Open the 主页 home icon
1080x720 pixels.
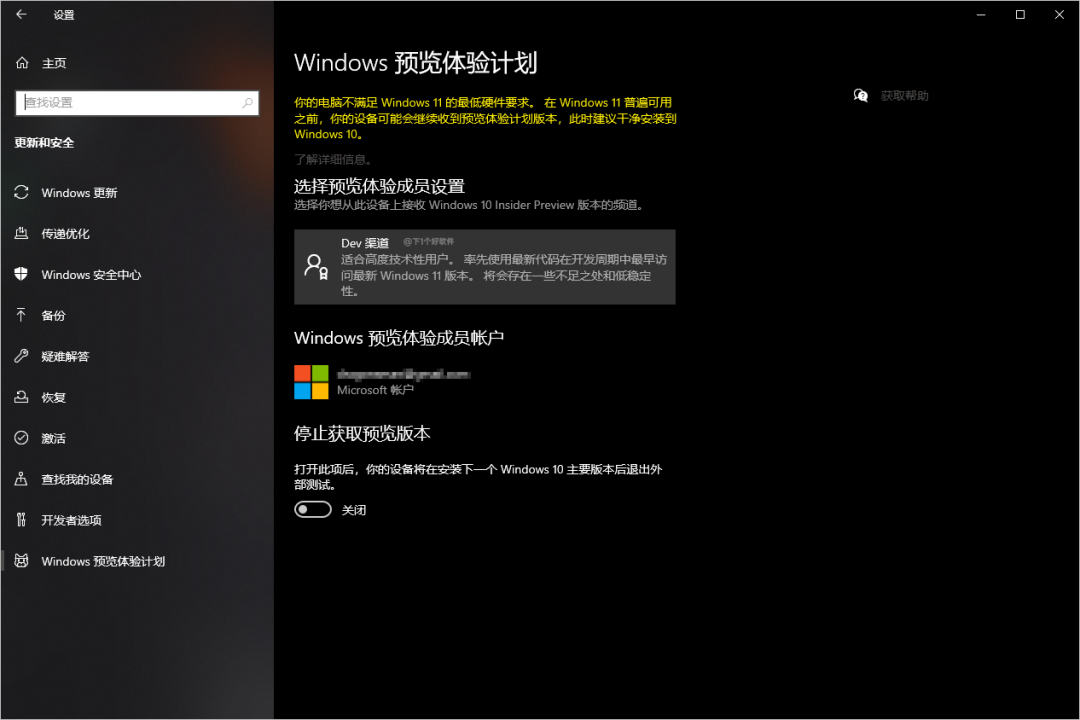pos(22,63)
